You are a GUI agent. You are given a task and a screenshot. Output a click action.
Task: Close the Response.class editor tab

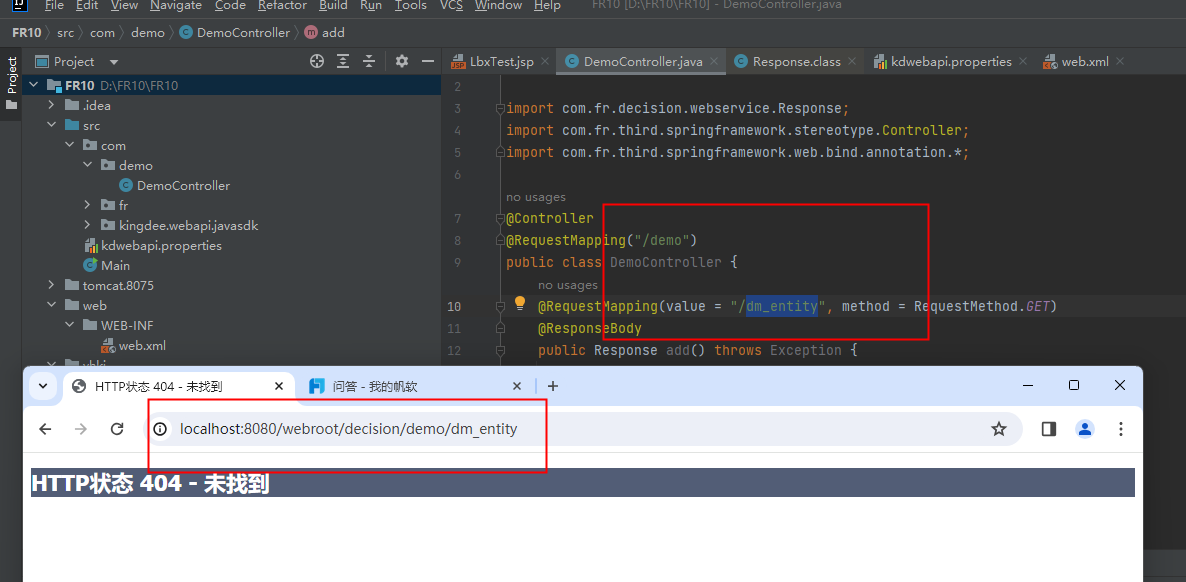pyautogui.click(x=852, y=61)
